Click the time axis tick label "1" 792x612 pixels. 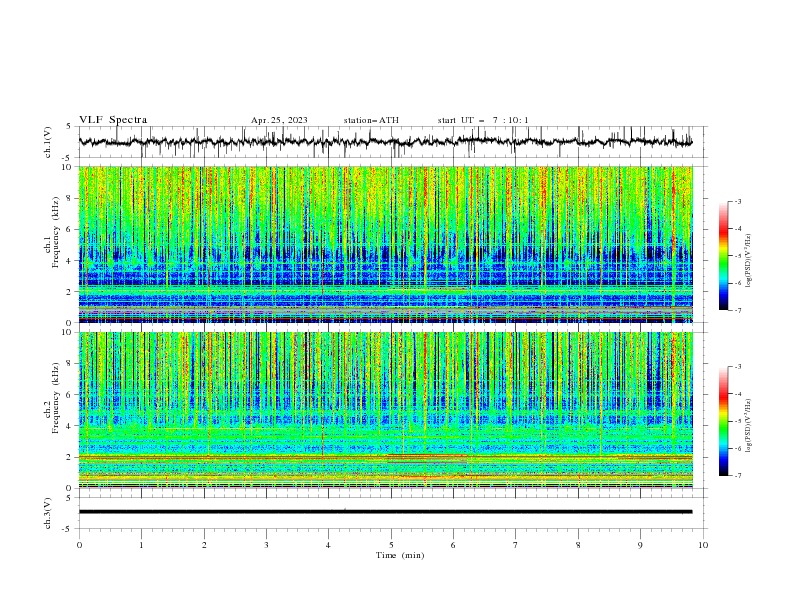coord(142,545)
